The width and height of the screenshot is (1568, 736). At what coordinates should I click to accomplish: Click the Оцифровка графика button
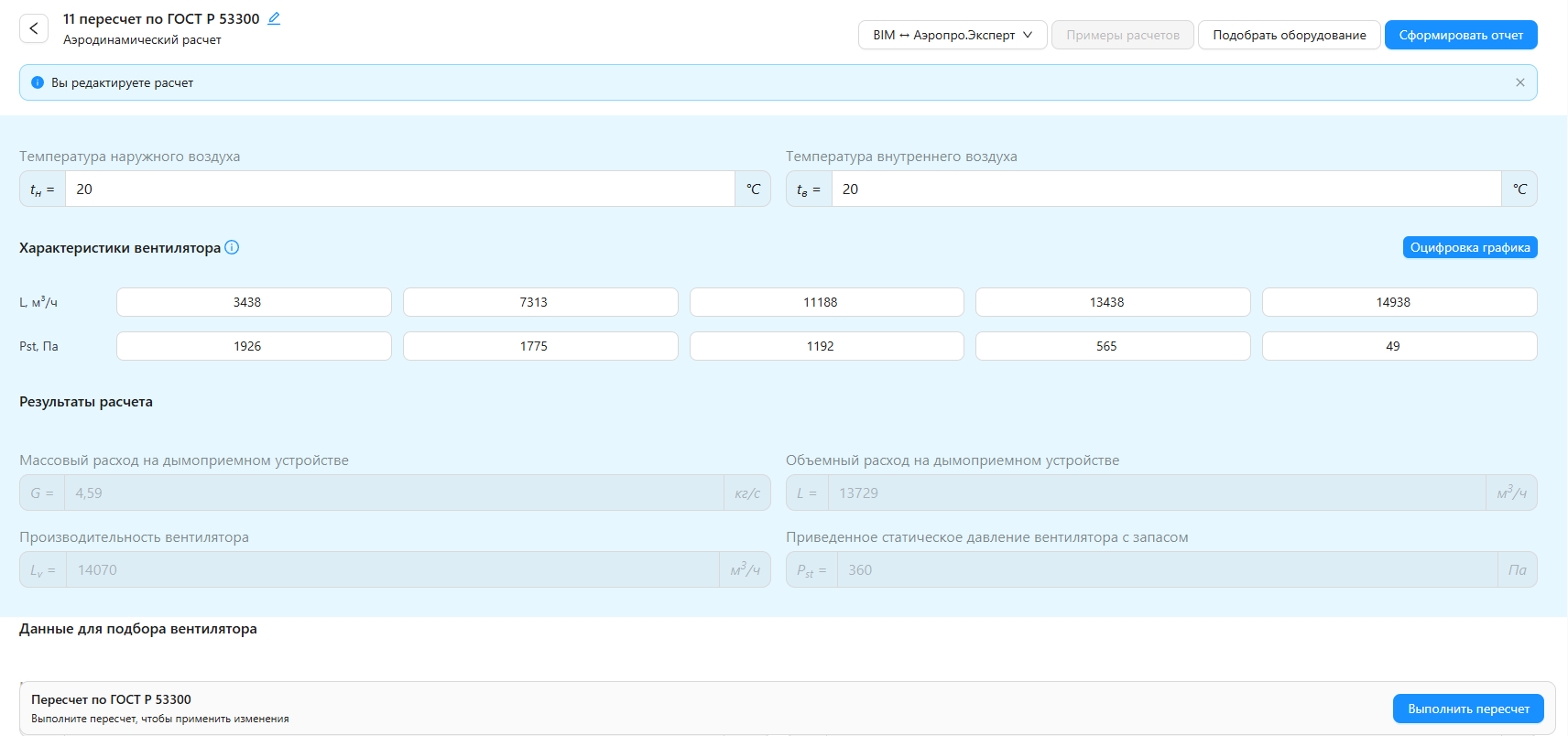[1469, 247]
